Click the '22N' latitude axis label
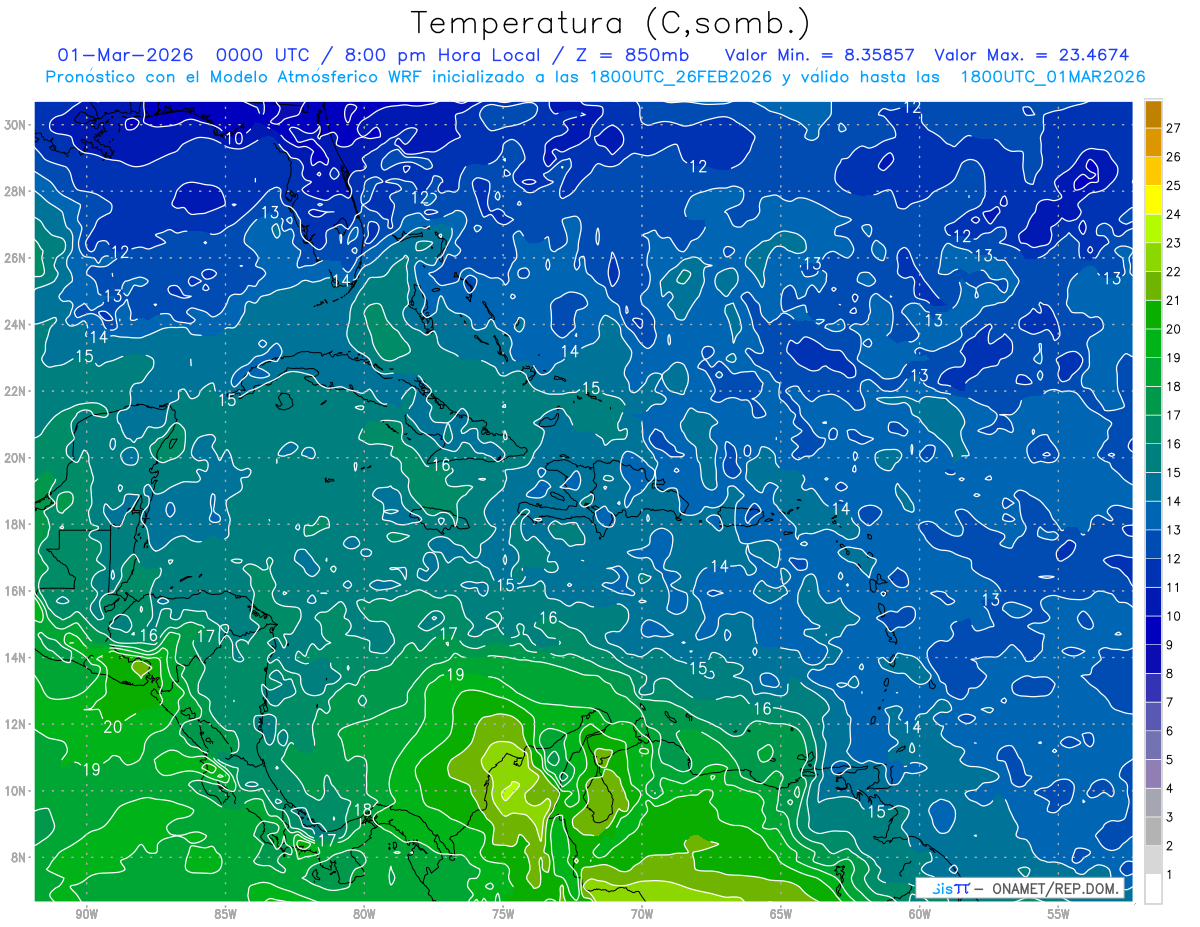 (17, 391)
